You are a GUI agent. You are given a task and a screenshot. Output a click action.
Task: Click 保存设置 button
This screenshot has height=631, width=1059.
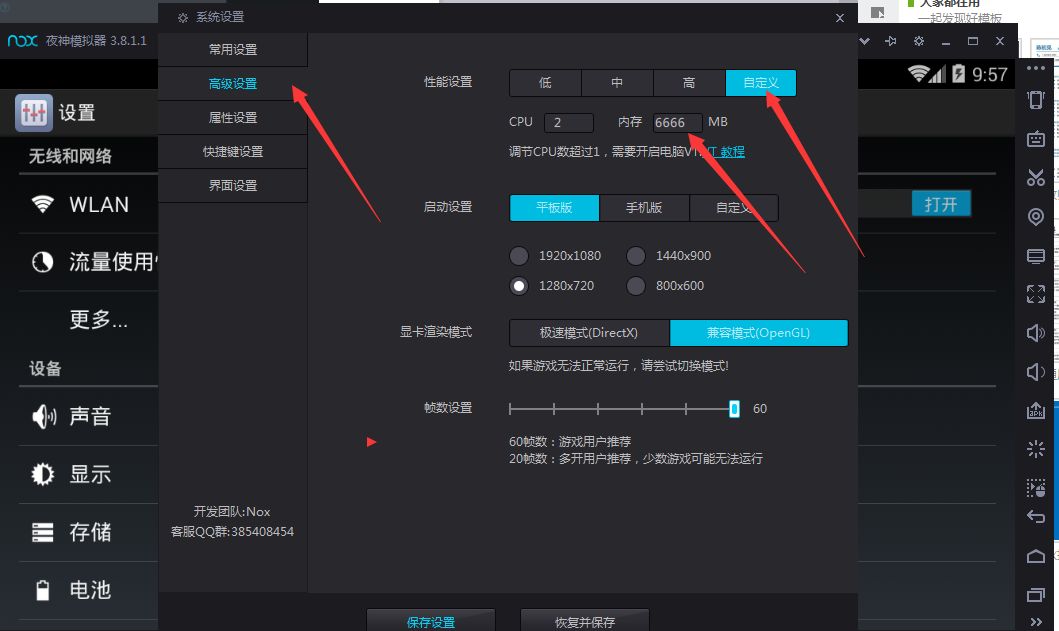tap(431, 622)
